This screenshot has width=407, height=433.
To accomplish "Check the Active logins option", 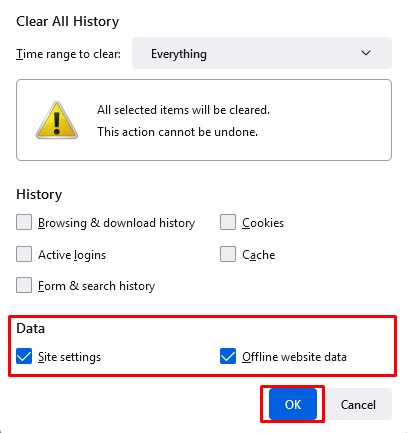I will [24, 254].
